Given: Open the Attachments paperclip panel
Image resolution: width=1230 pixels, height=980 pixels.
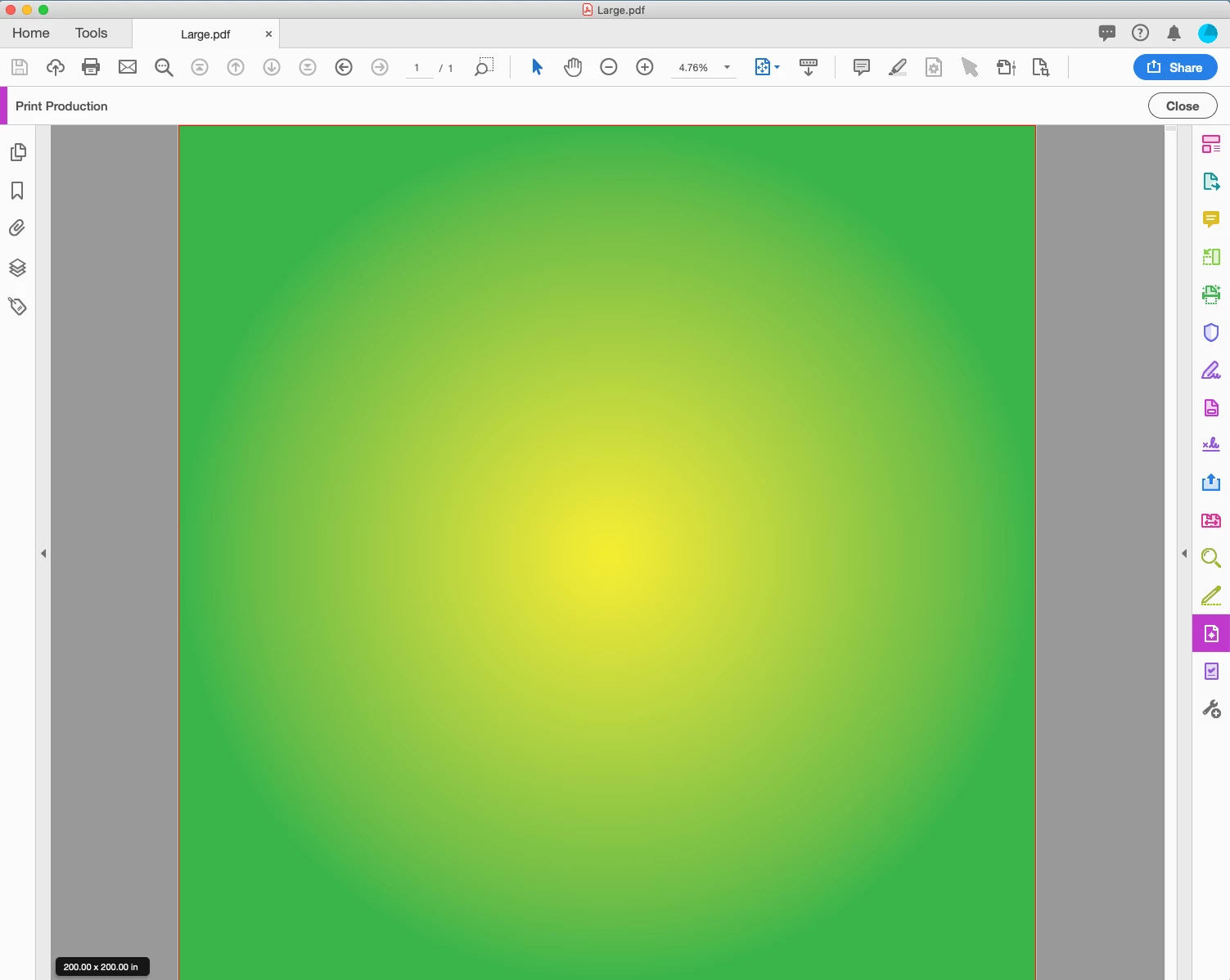Looking at the screenshot, I should point(17,228).
